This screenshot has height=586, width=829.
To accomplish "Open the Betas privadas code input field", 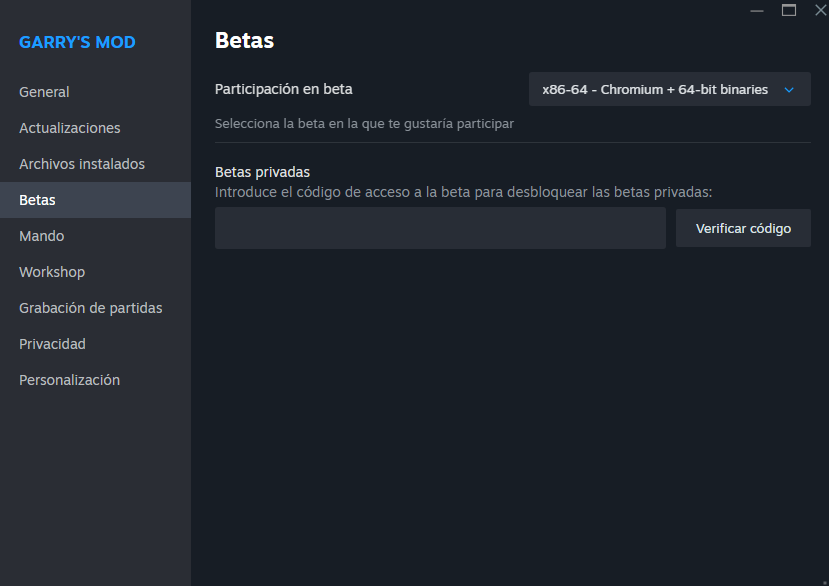I will click(439, 227).
